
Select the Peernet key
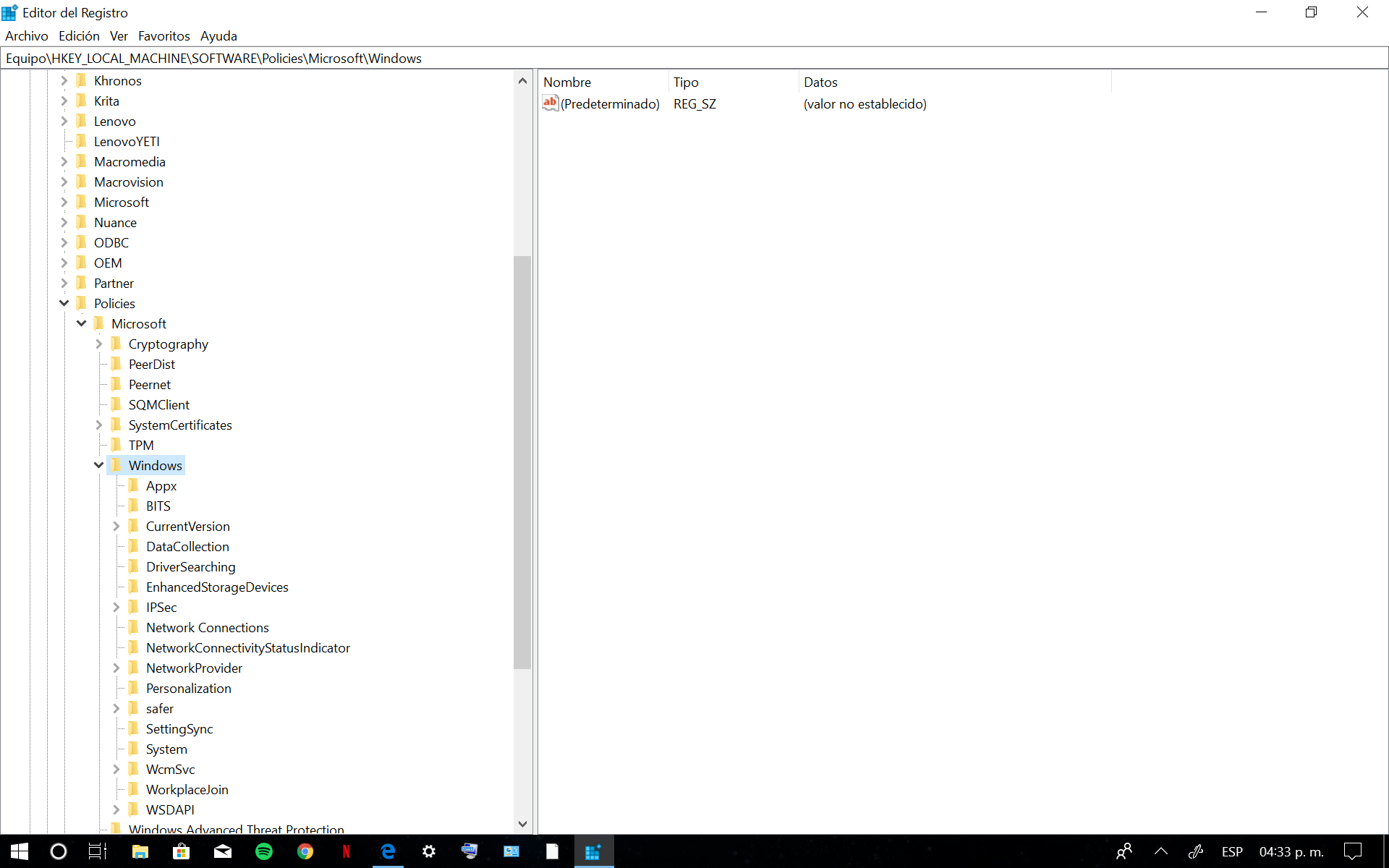pos(150,385)
